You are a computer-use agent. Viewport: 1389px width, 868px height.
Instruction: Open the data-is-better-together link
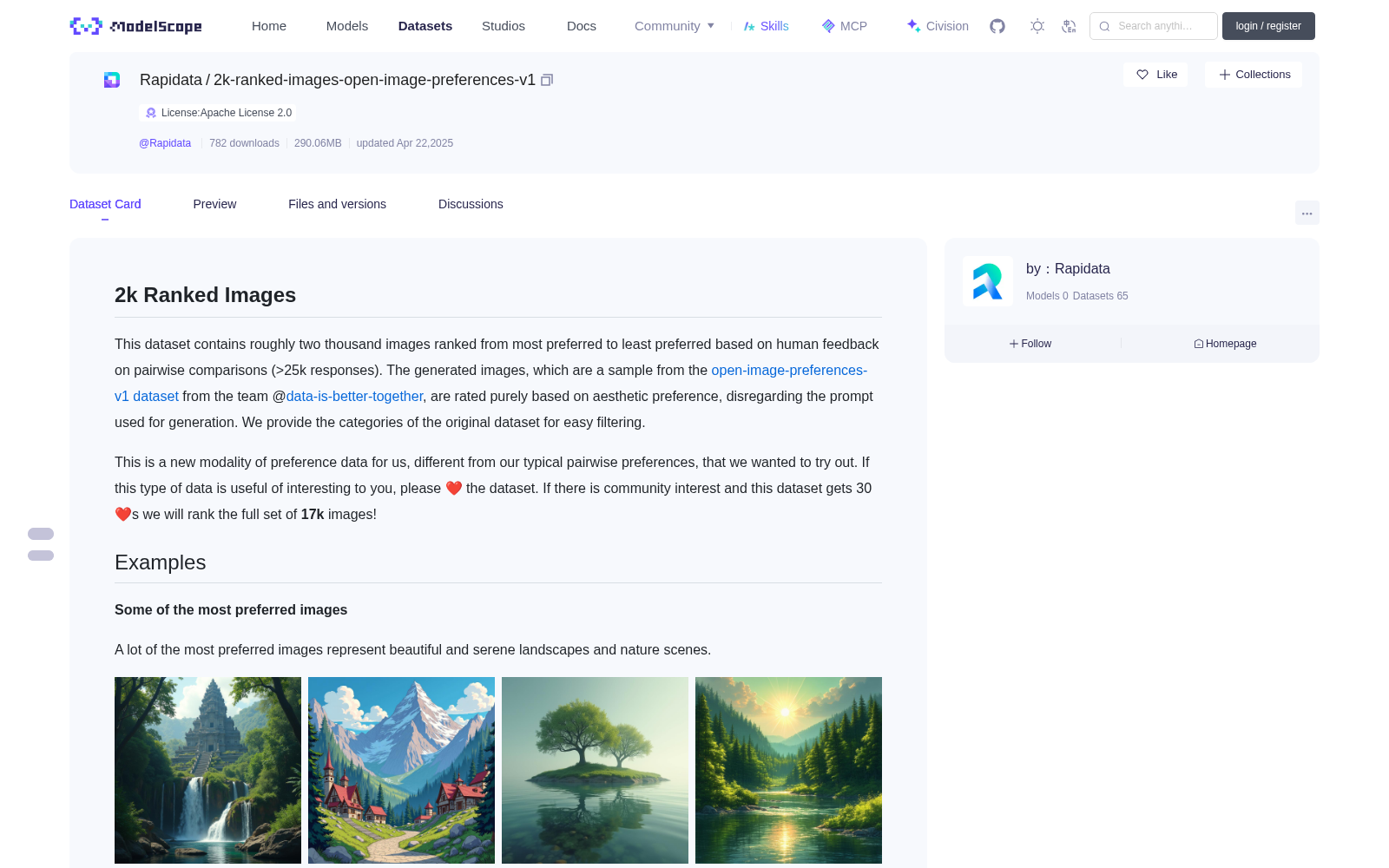[354, 396]
